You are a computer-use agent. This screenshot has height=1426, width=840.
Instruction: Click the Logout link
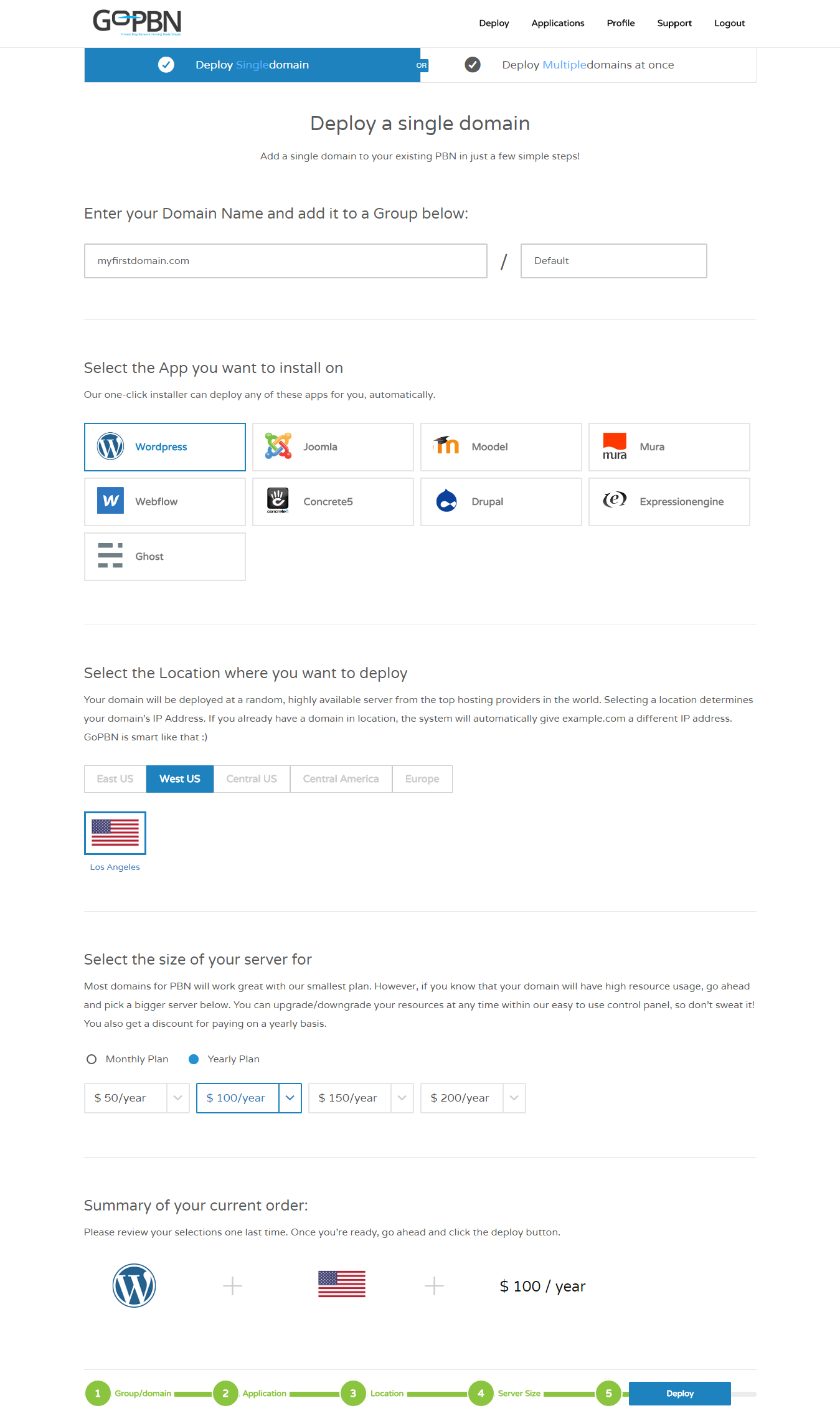729,23
